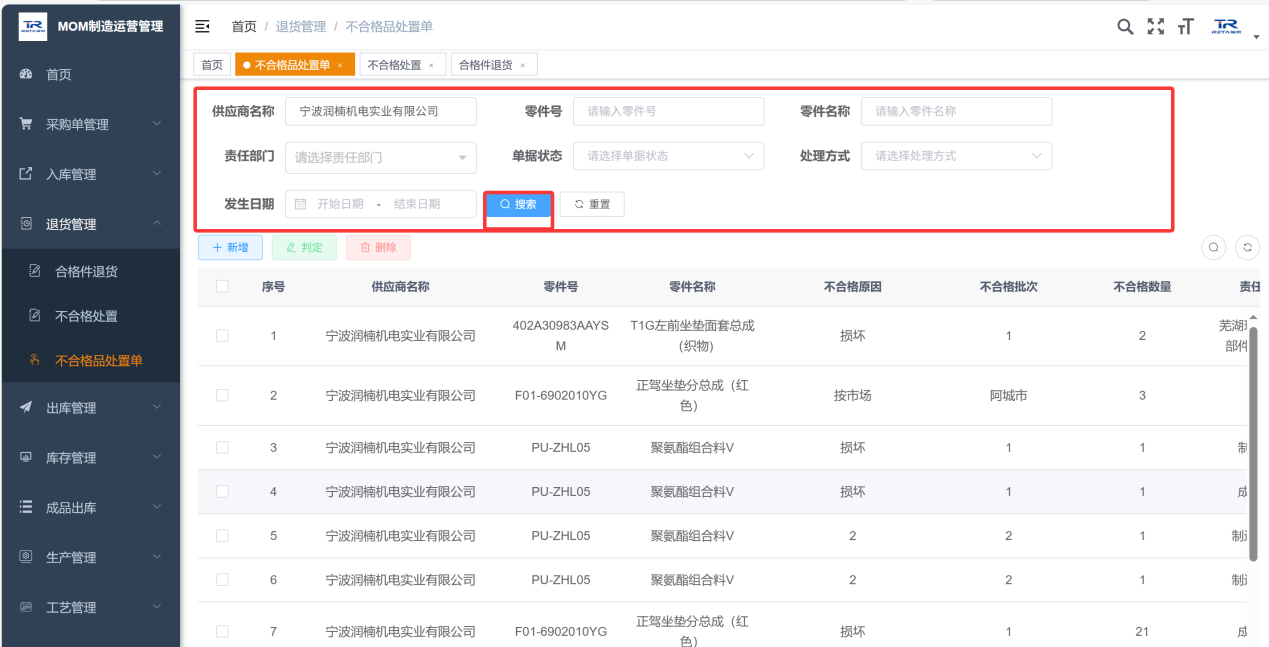Click the 删除 delete button
This screenshot has height=647, width=1269.
[x=378, y=247]
